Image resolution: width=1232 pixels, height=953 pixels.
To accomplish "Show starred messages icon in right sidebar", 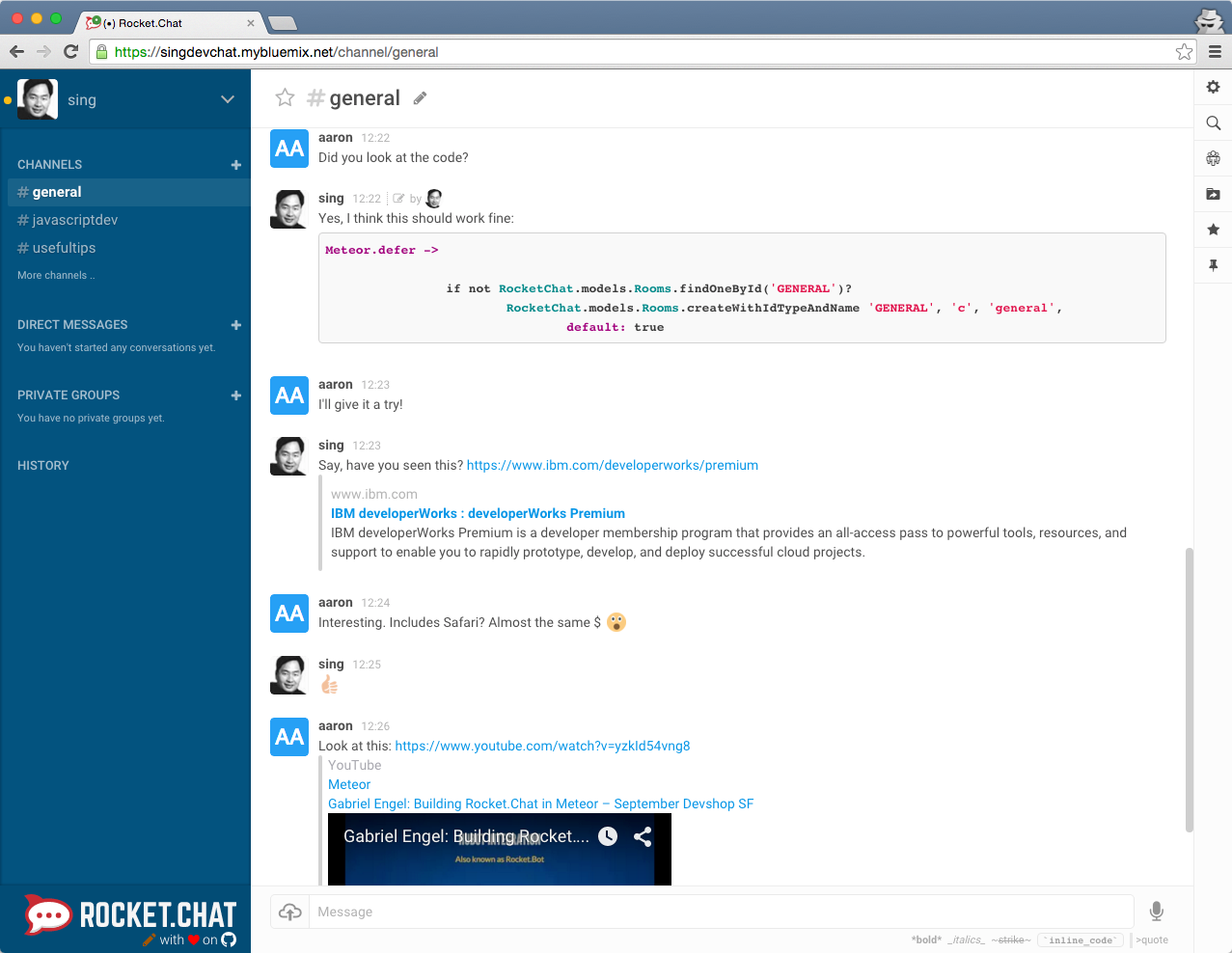I will (1213, 230).
